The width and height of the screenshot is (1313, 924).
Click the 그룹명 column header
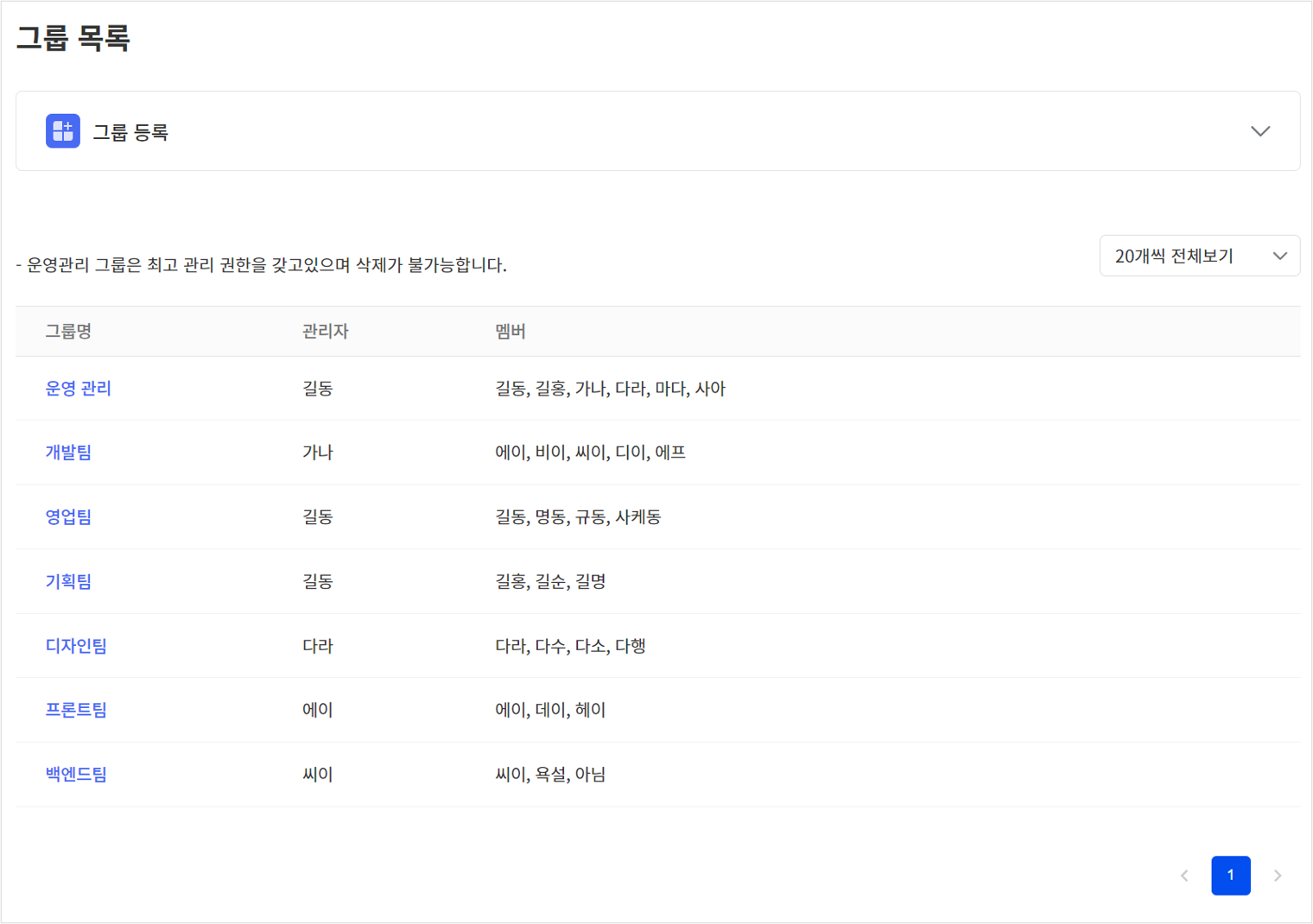pyautogui.click(x=68, y=332)
